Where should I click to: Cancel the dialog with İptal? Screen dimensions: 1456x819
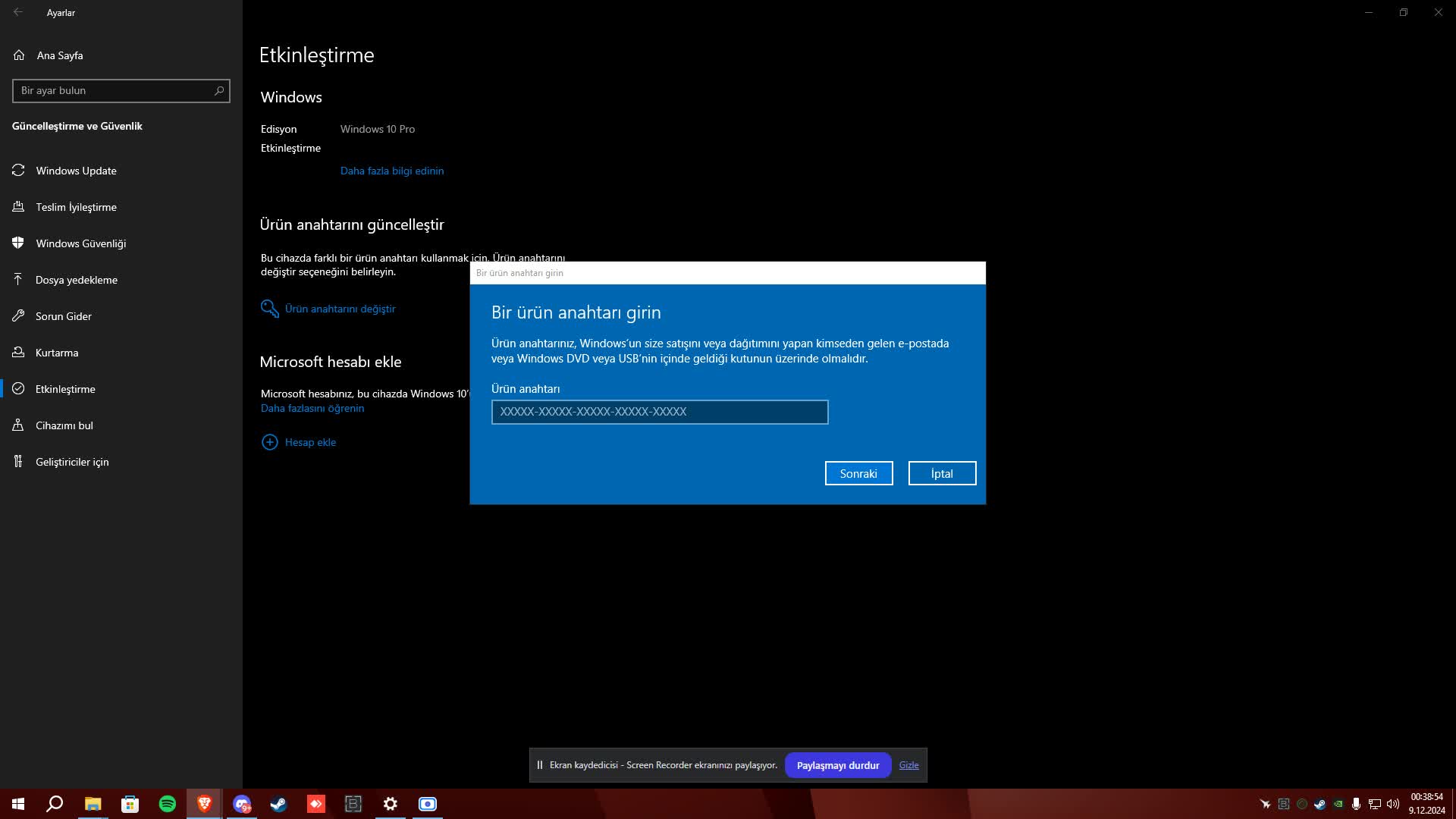[942, 473]
